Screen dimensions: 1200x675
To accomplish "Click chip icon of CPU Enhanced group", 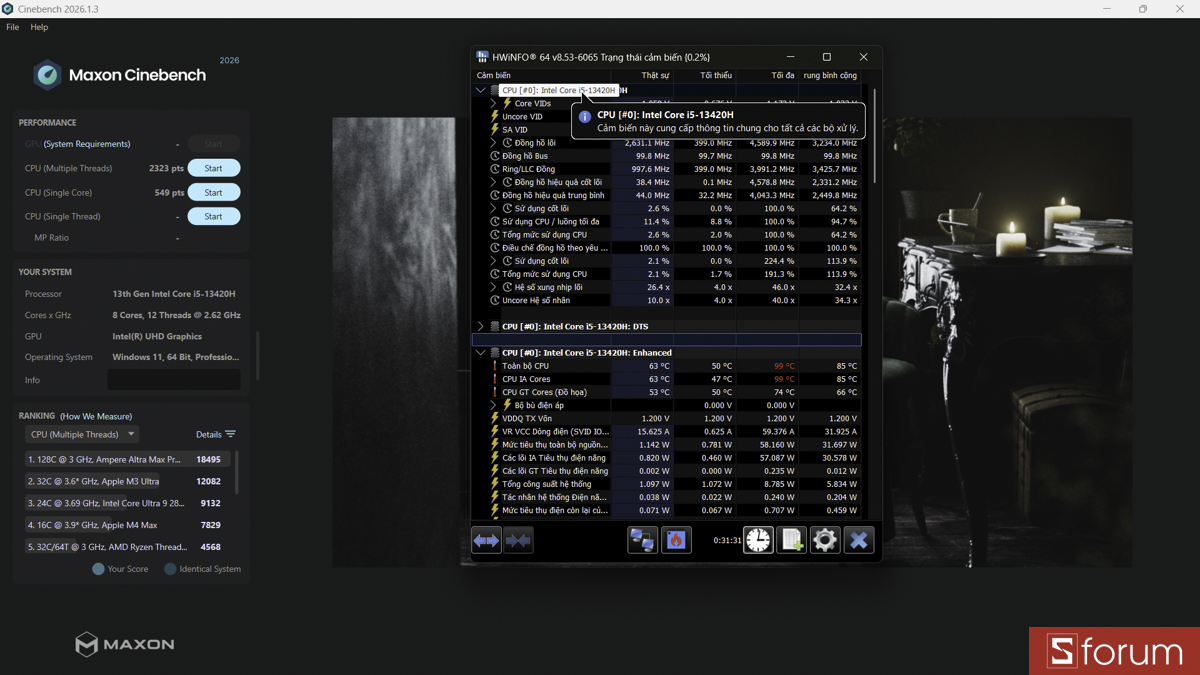I will point(494,353).
